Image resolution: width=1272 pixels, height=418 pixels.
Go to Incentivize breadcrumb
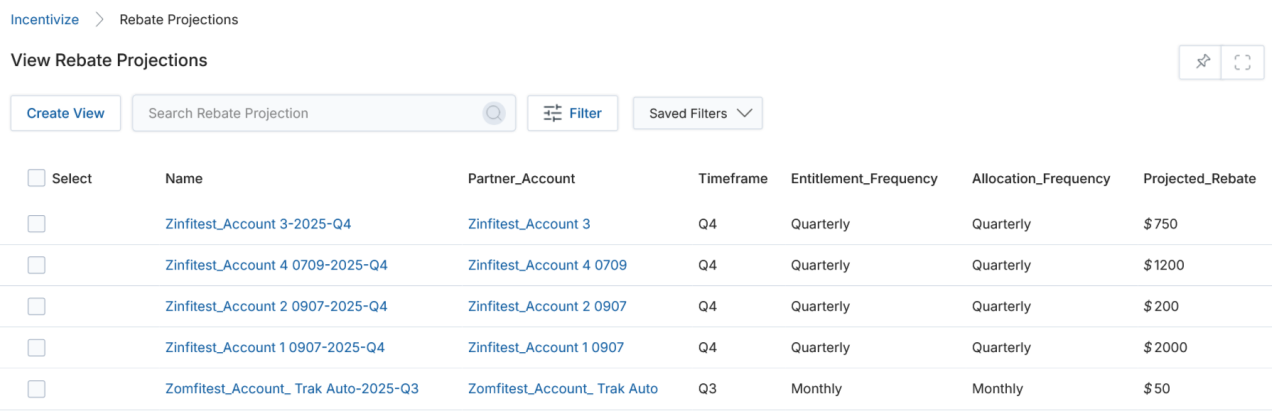(x=45, y=19)
